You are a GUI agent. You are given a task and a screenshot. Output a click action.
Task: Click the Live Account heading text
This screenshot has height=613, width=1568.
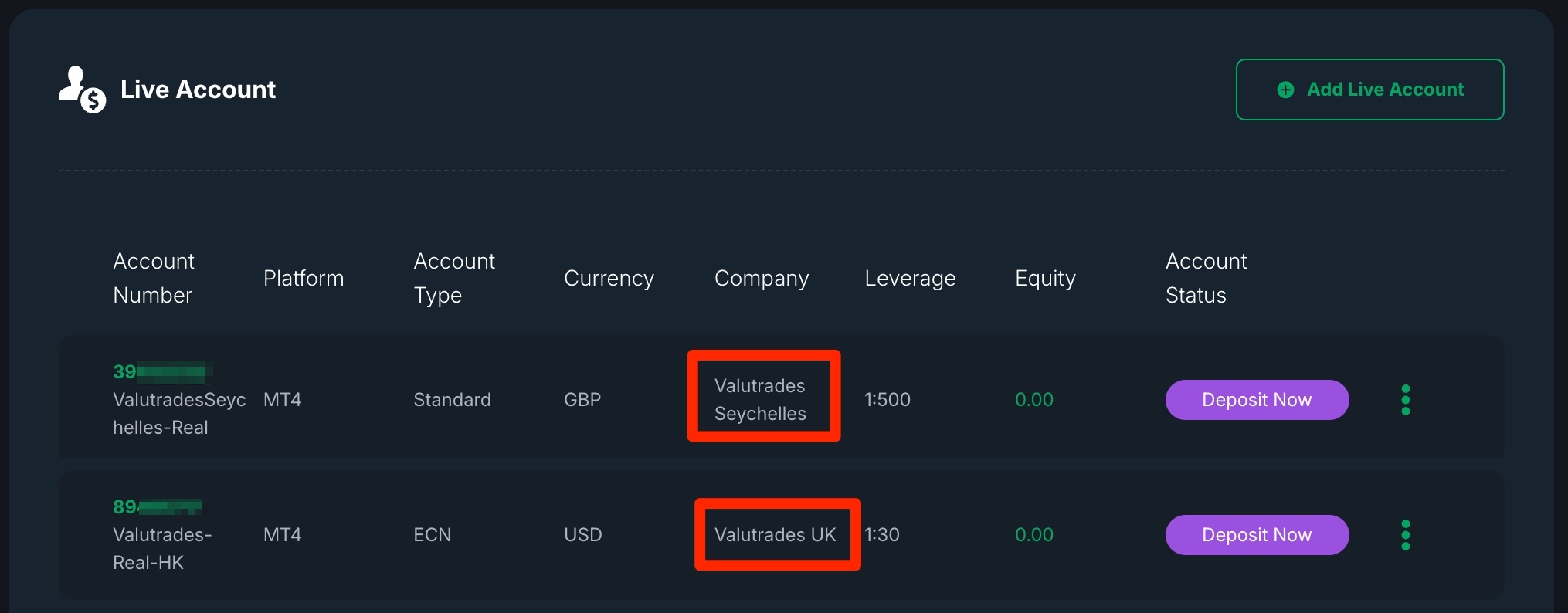198,90
